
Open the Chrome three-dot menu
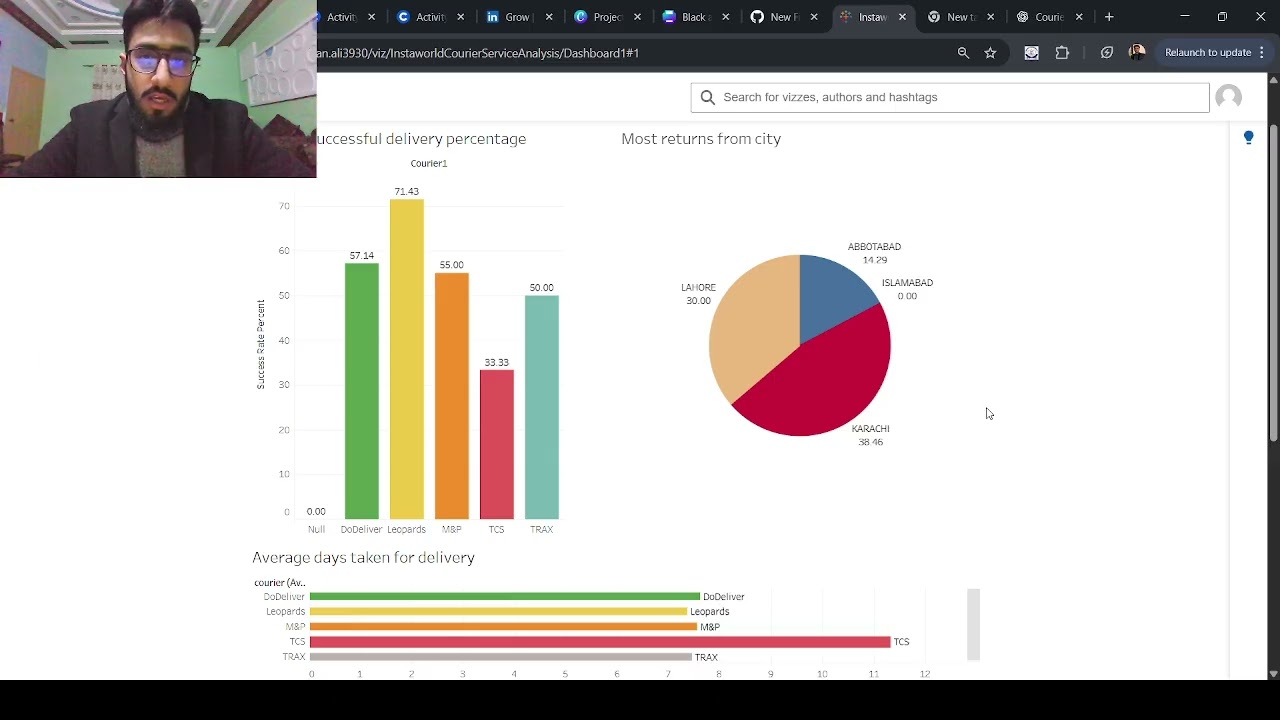click(x=1262, y=53)
